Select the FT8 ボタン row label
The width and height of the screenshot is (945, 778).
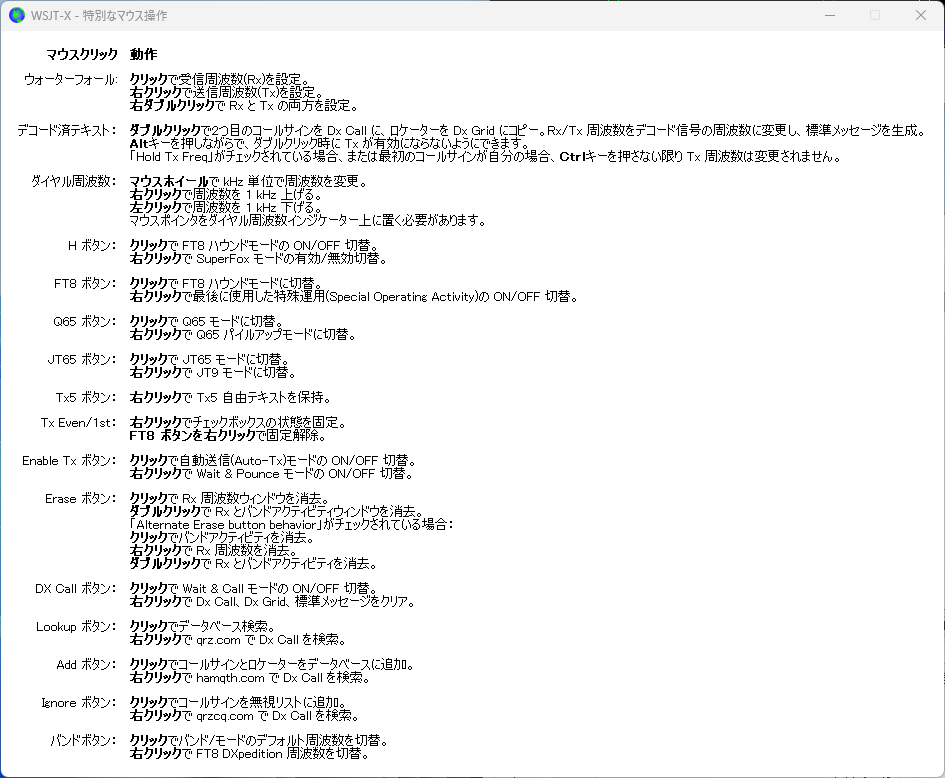[x=86, y=283]
